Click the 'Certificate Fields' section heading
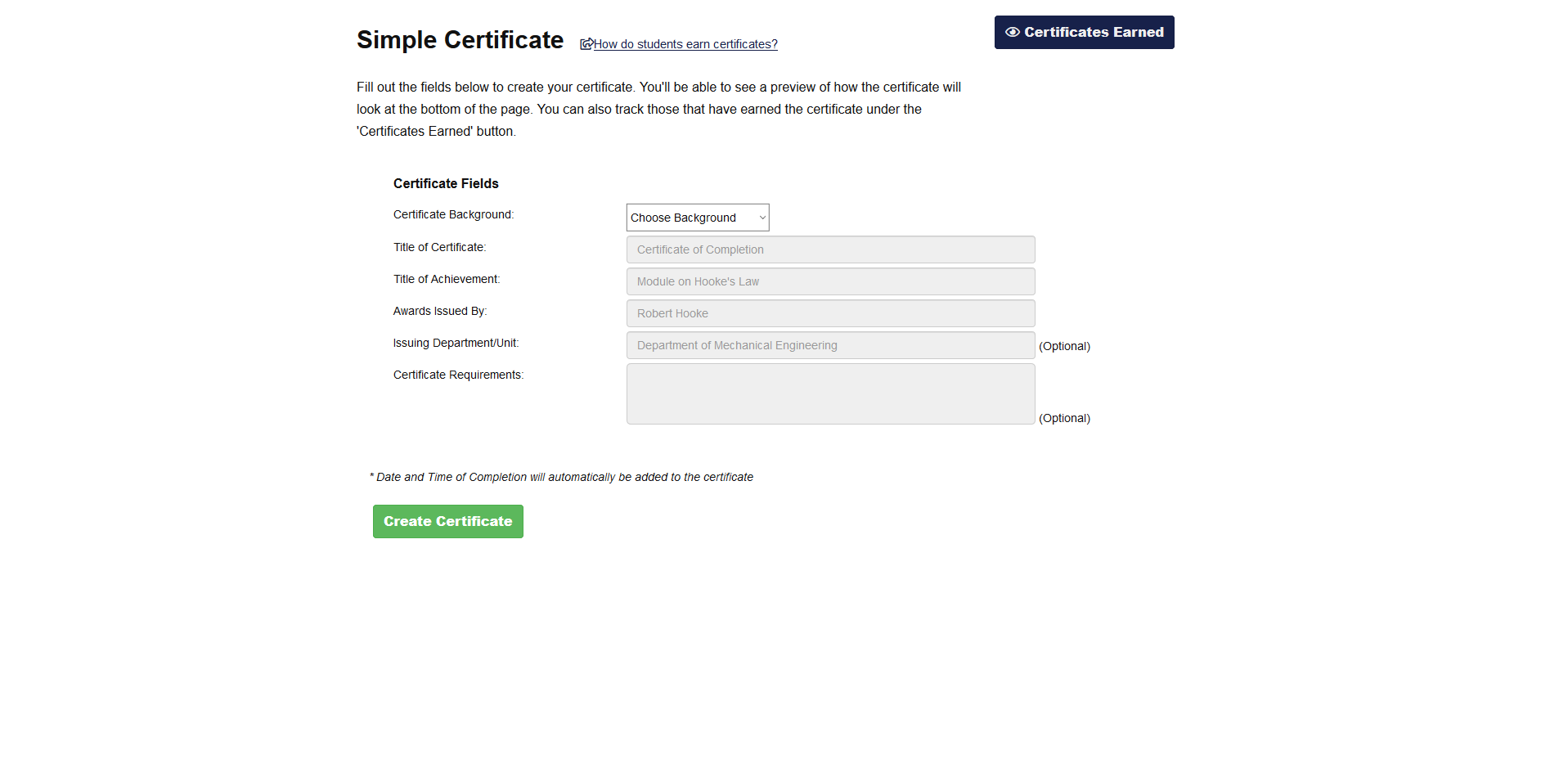1568x764 pixels. click(x=446, y=183)
